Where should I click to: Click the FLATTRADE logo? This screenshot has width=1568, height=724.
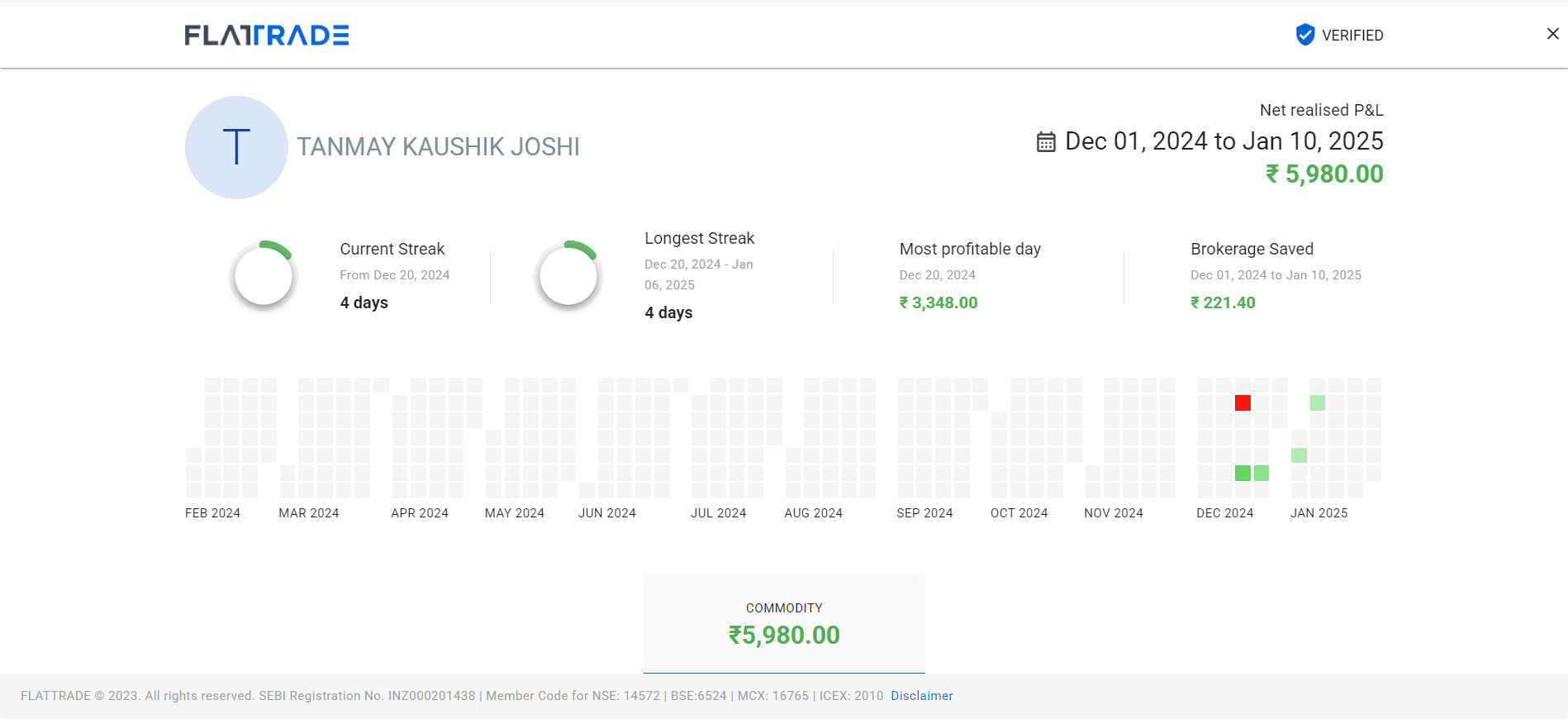(x=266, y=35)
